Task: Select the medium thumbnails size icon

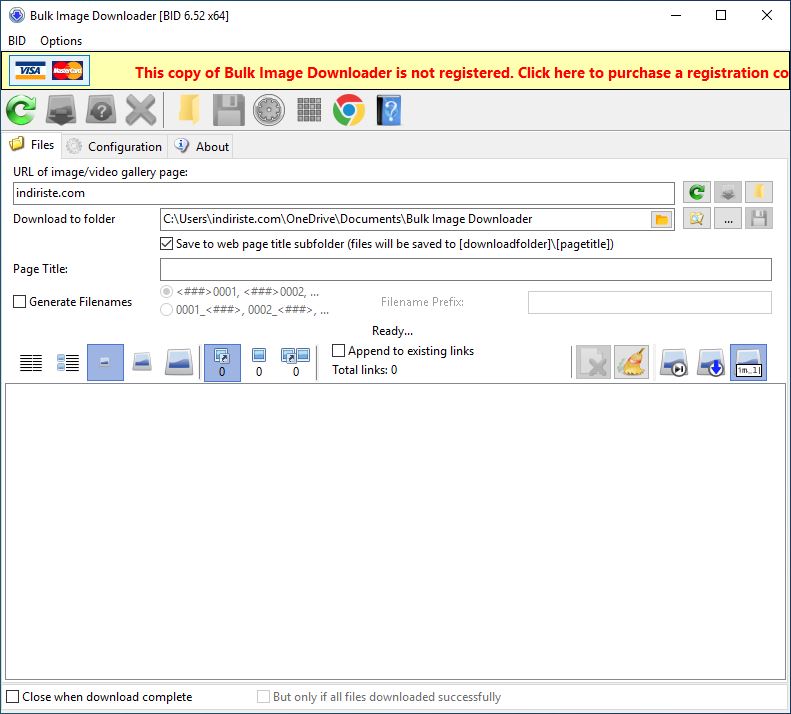Action: [142, 362]
